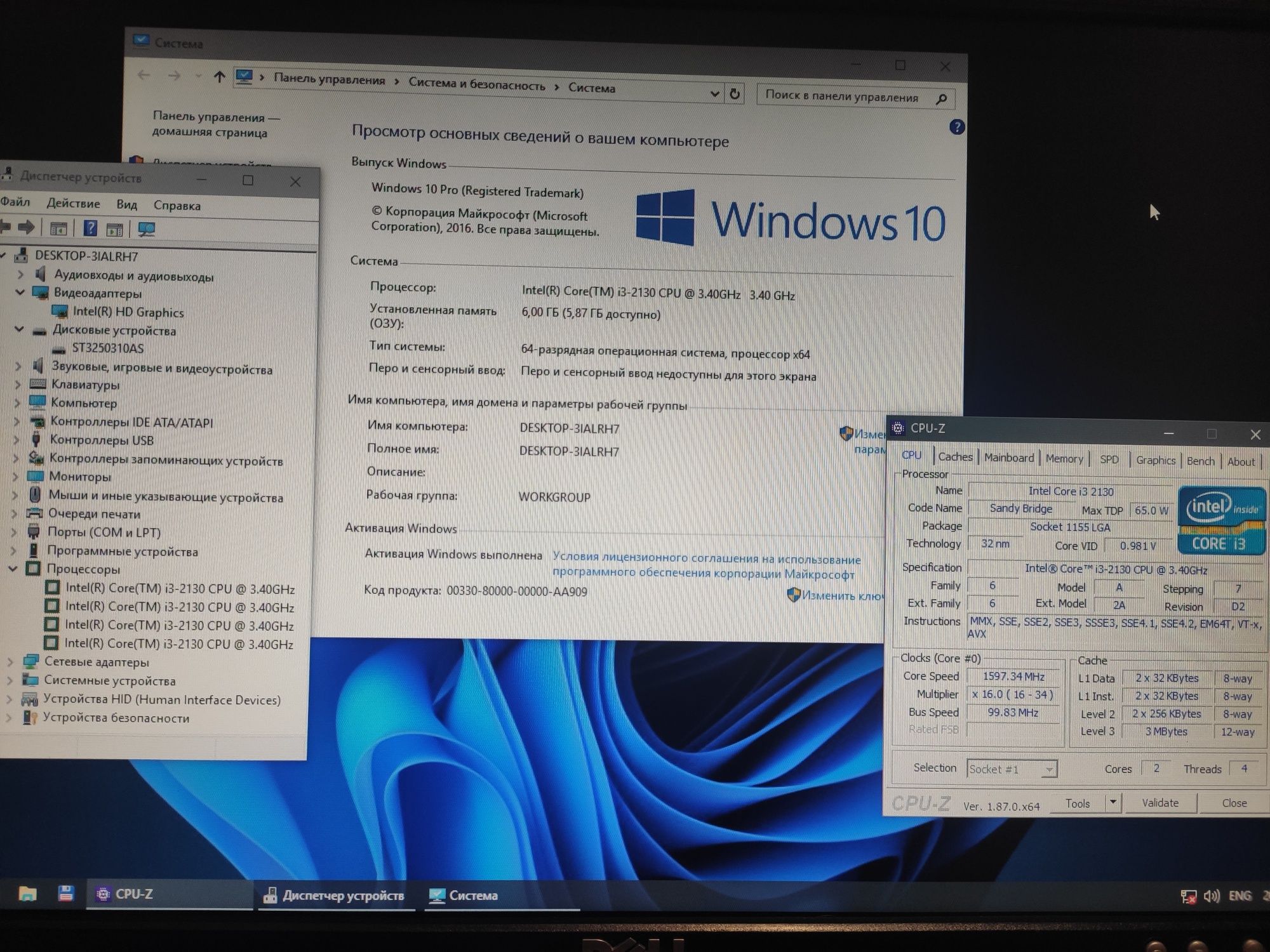Click the volume speaker icon in system tray
Image resolution: width=1270 pixels, height=952 pixels.
coord(1212,896)
